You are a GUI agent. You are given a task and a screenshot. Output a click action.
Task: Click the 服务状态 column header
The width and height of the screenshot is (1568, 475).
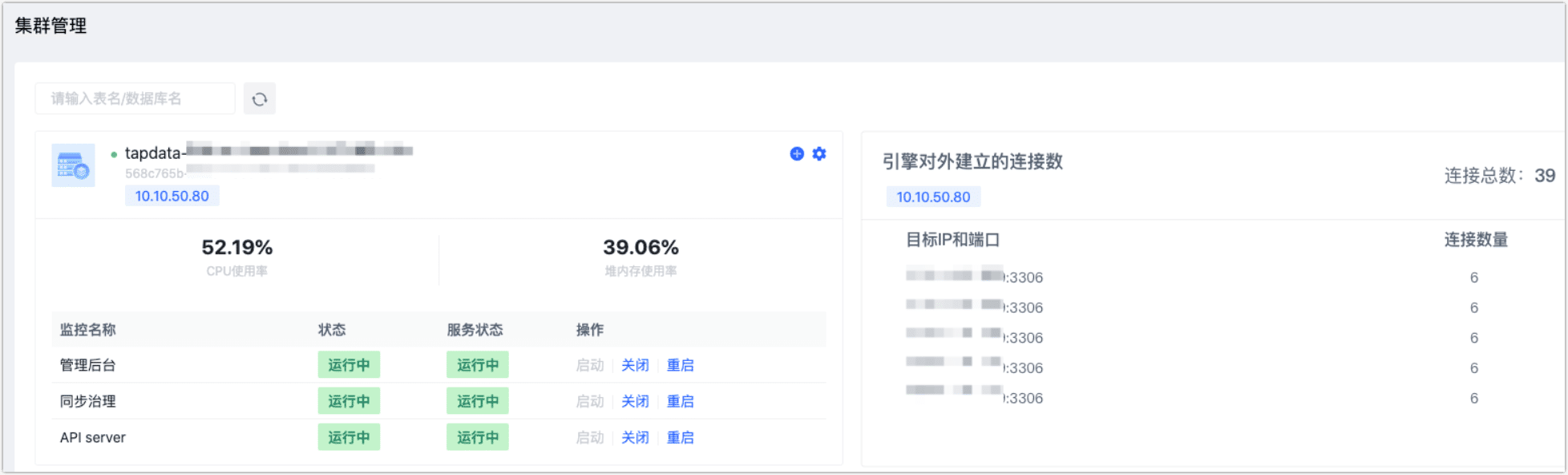point(475,330)
